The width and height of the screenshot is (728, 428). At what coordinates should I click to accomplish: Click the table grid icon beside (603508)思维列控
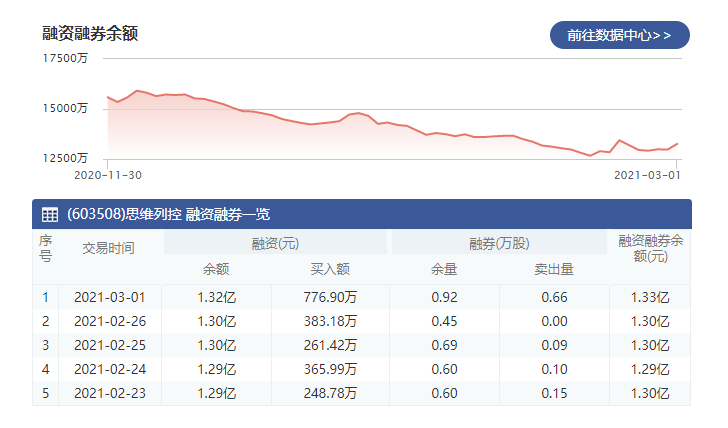point(50,214)
